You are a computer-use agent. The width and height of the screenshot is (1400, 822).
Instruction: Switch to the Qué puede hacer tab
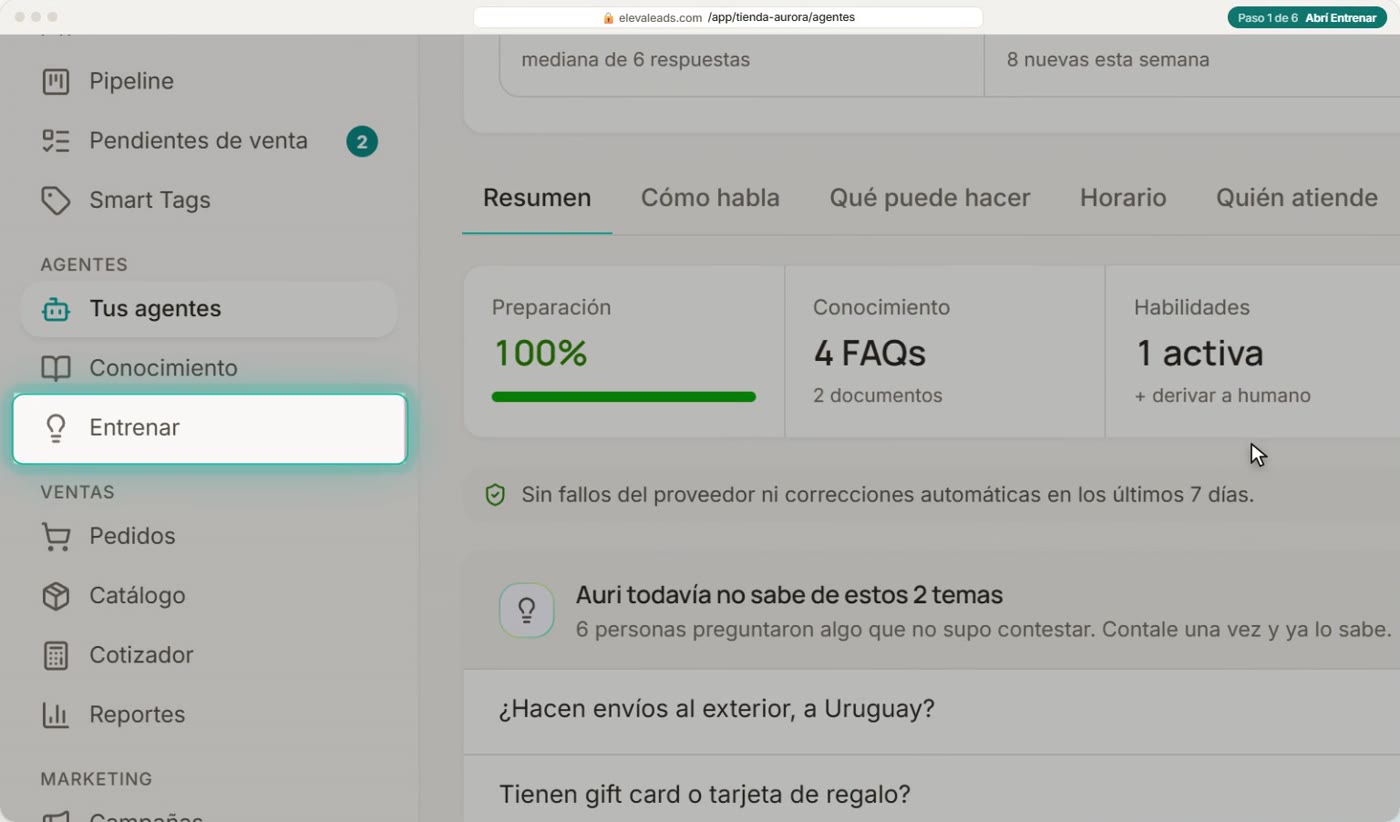pos(930,198)
